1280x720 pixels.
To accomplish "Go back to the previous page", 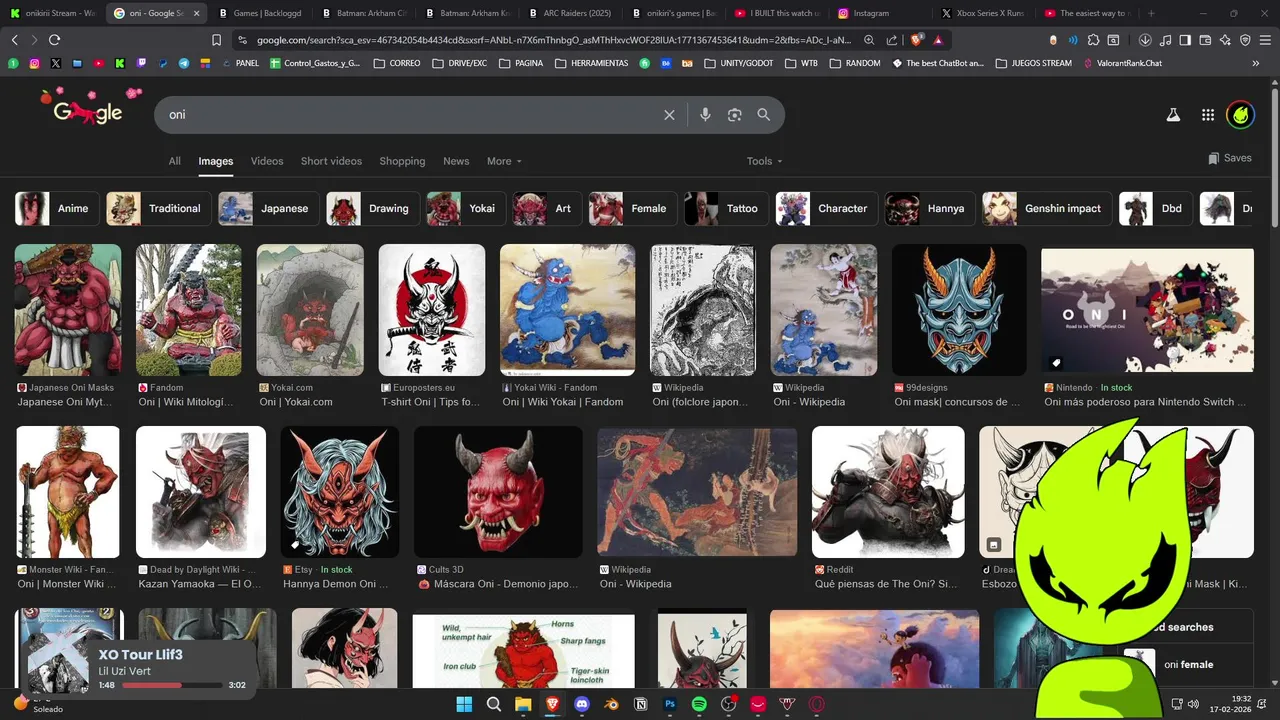I will pos(14,40).
